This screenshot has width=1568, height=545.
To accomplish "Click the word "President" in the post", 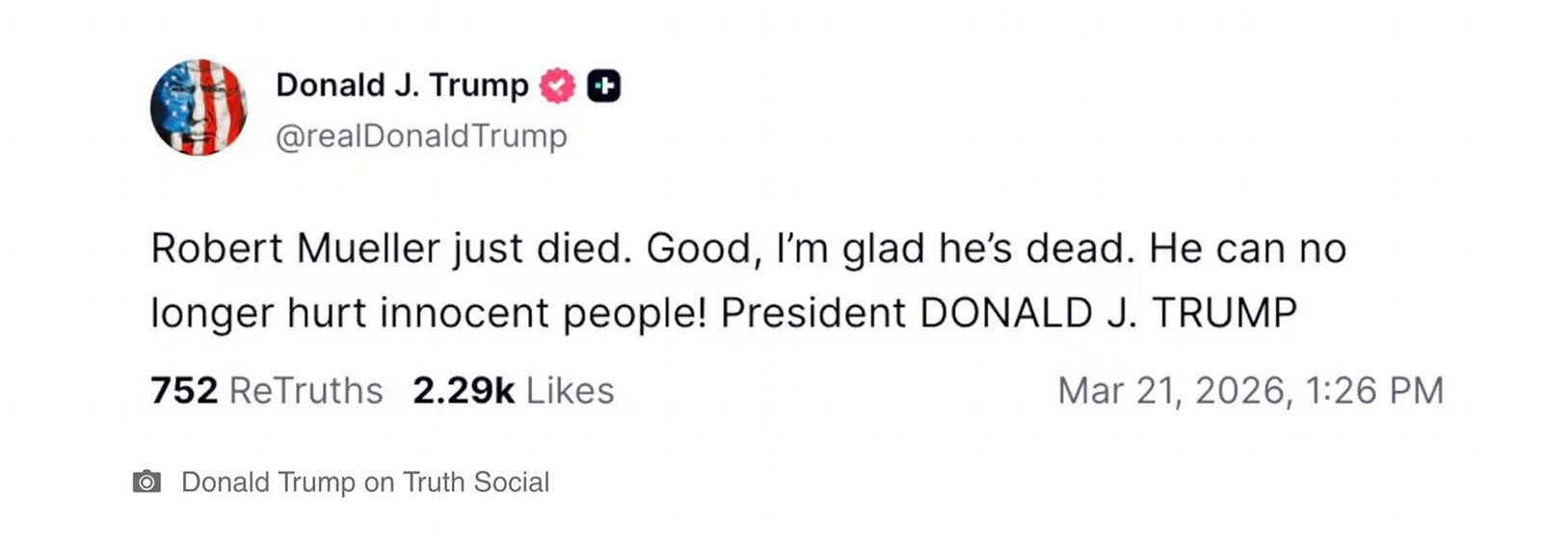I will coord(813,313).
